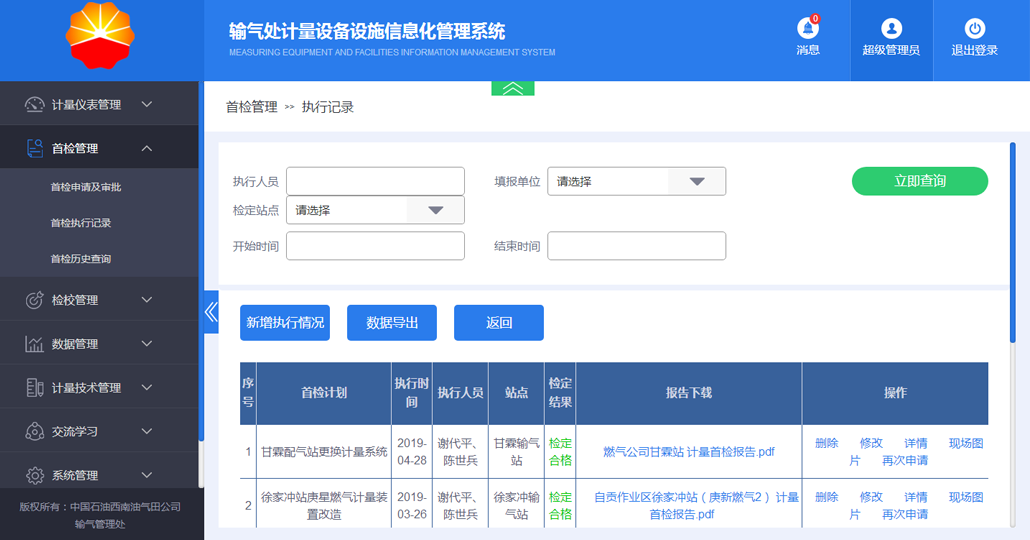Image resolution: width=1030 pixels, height=540 pixels.
Task: Select date cell 2019-03-26
Action: (x=412, y=506)
